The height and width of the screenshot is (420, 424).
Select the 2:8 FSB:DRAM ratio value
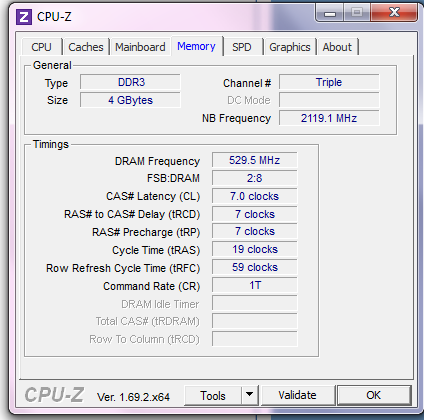pos(254,178)
